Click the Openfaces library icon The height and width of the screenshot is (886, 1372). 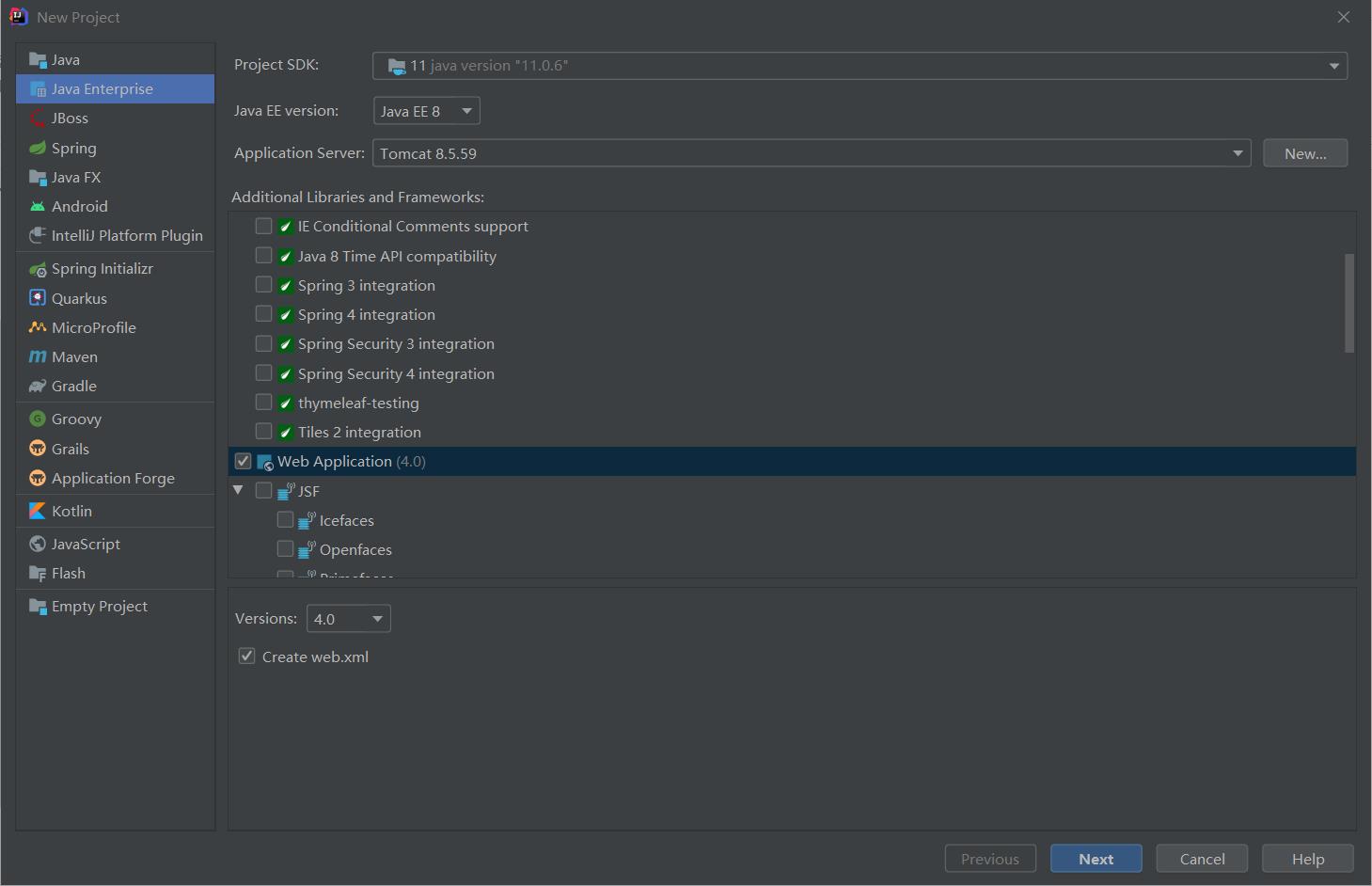307,549
